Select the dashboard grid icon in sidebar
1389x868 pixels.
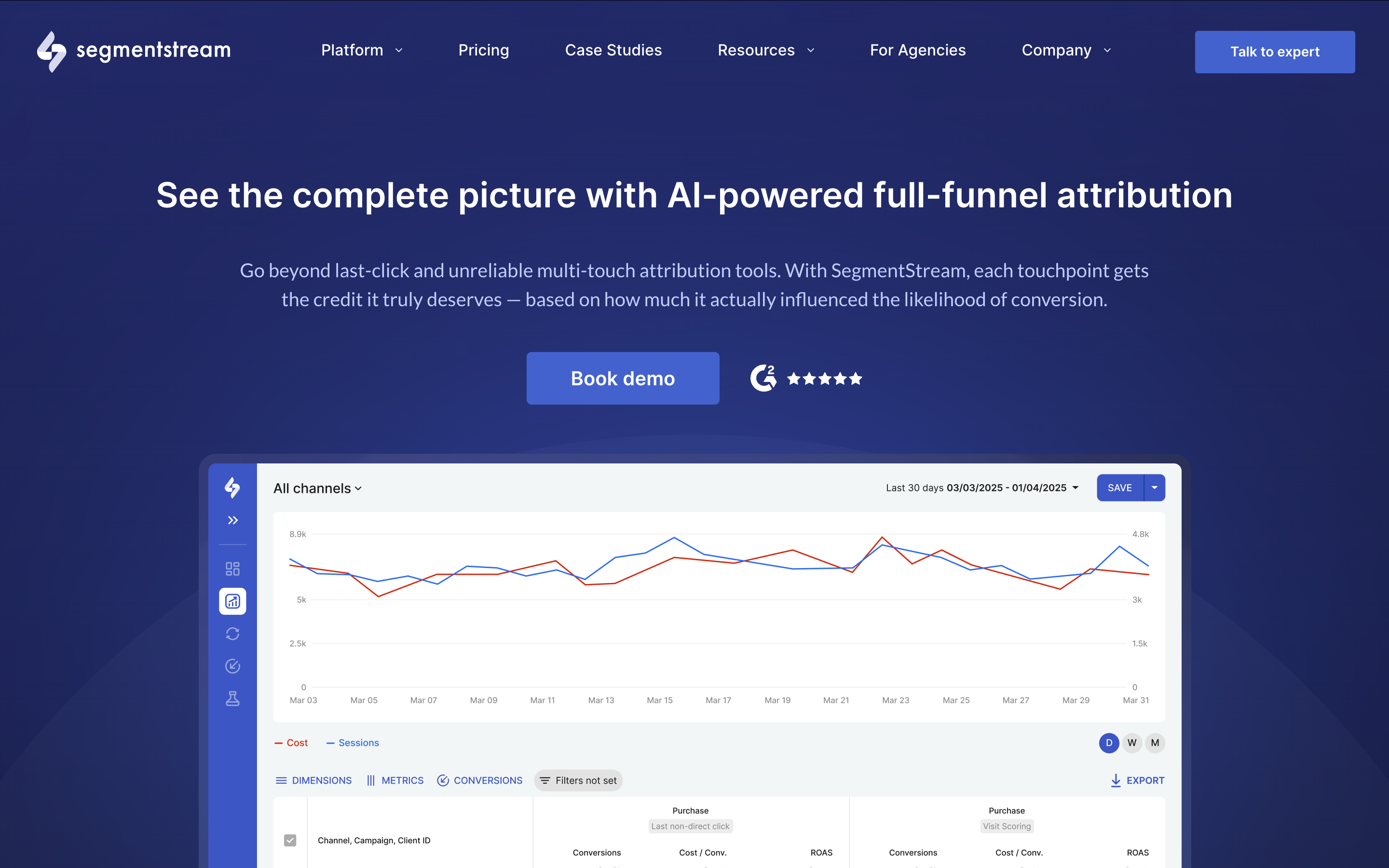(232, 569)
